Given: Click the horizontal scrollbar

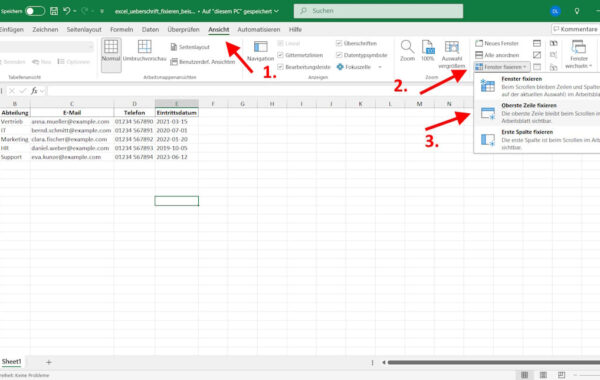Looking at the screenshot, I should tap(494, 362).
